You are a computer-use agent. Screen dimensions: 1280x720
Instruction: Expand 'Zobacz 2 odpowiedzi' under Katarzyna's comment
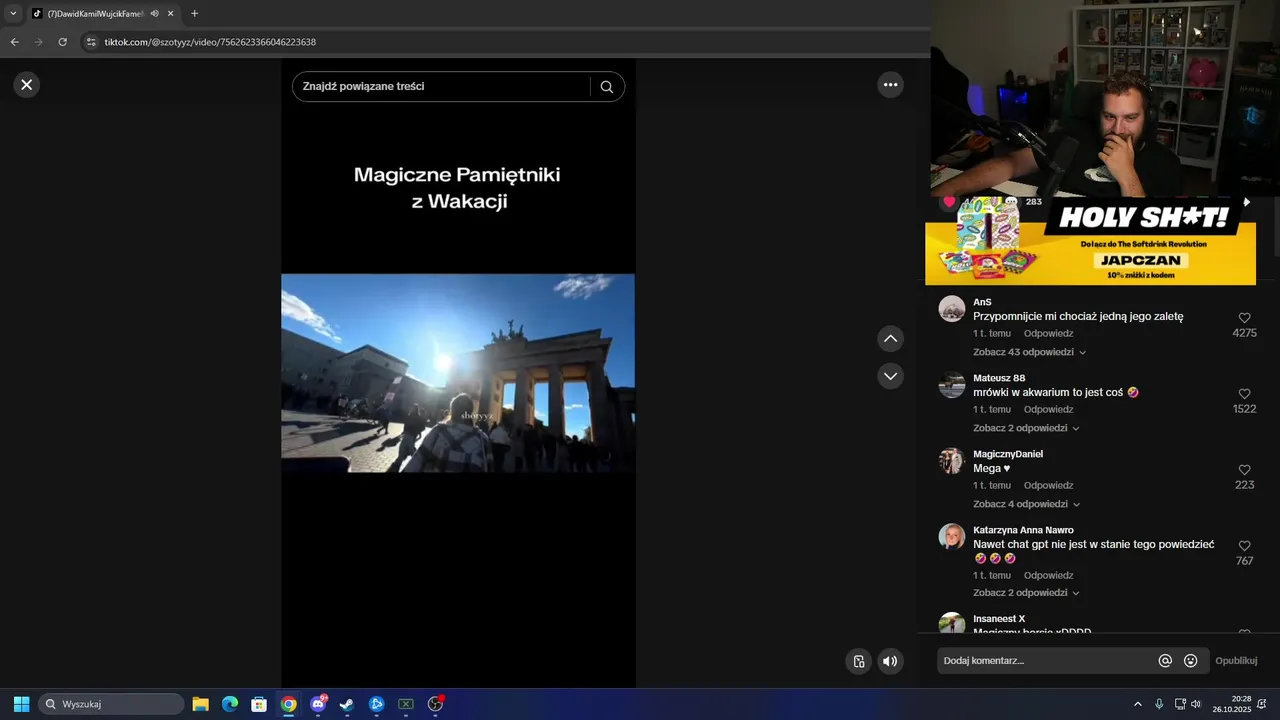[1026, 593]
